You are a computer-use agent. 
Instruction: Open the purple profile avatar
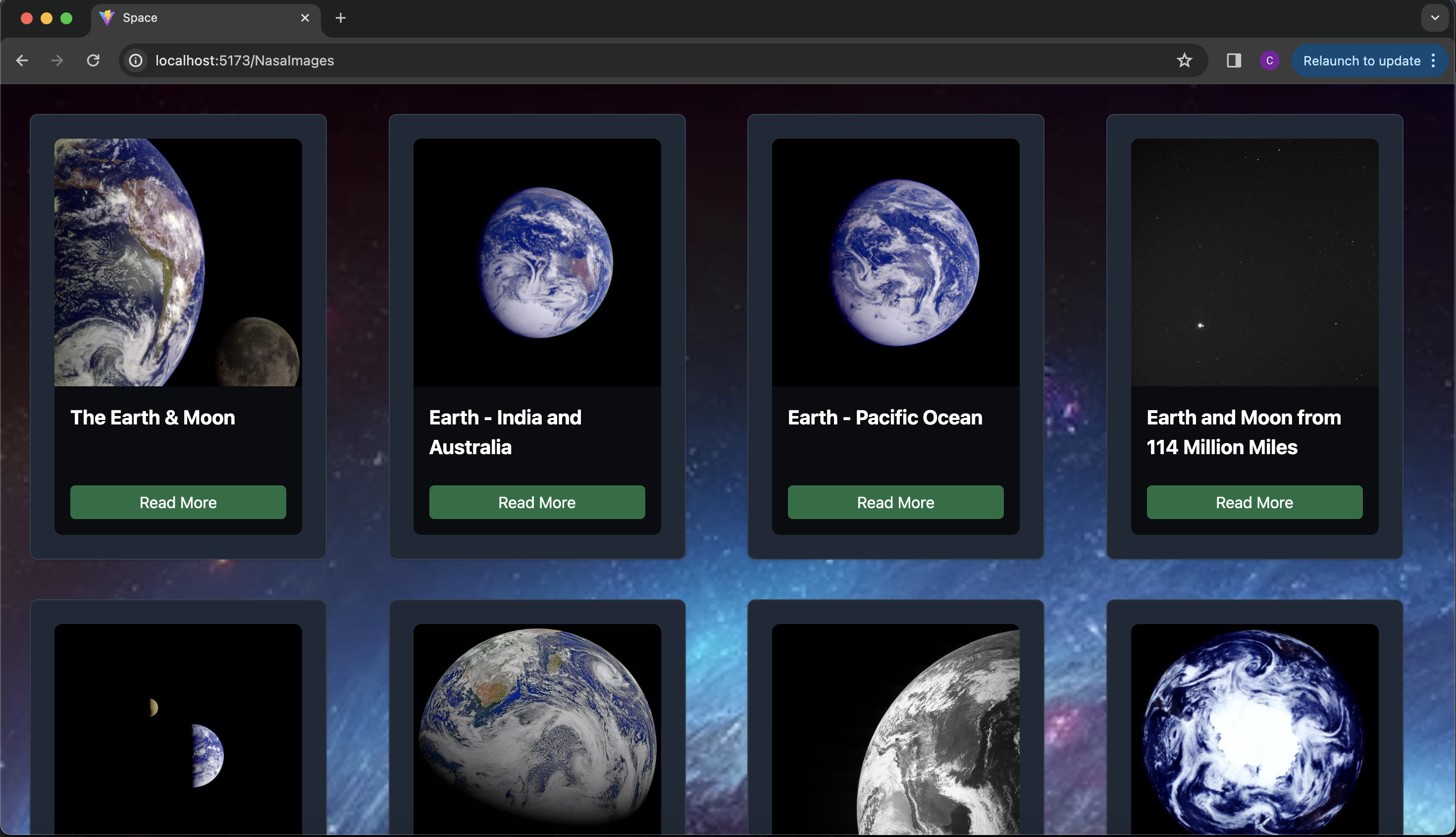(1269, 60)
